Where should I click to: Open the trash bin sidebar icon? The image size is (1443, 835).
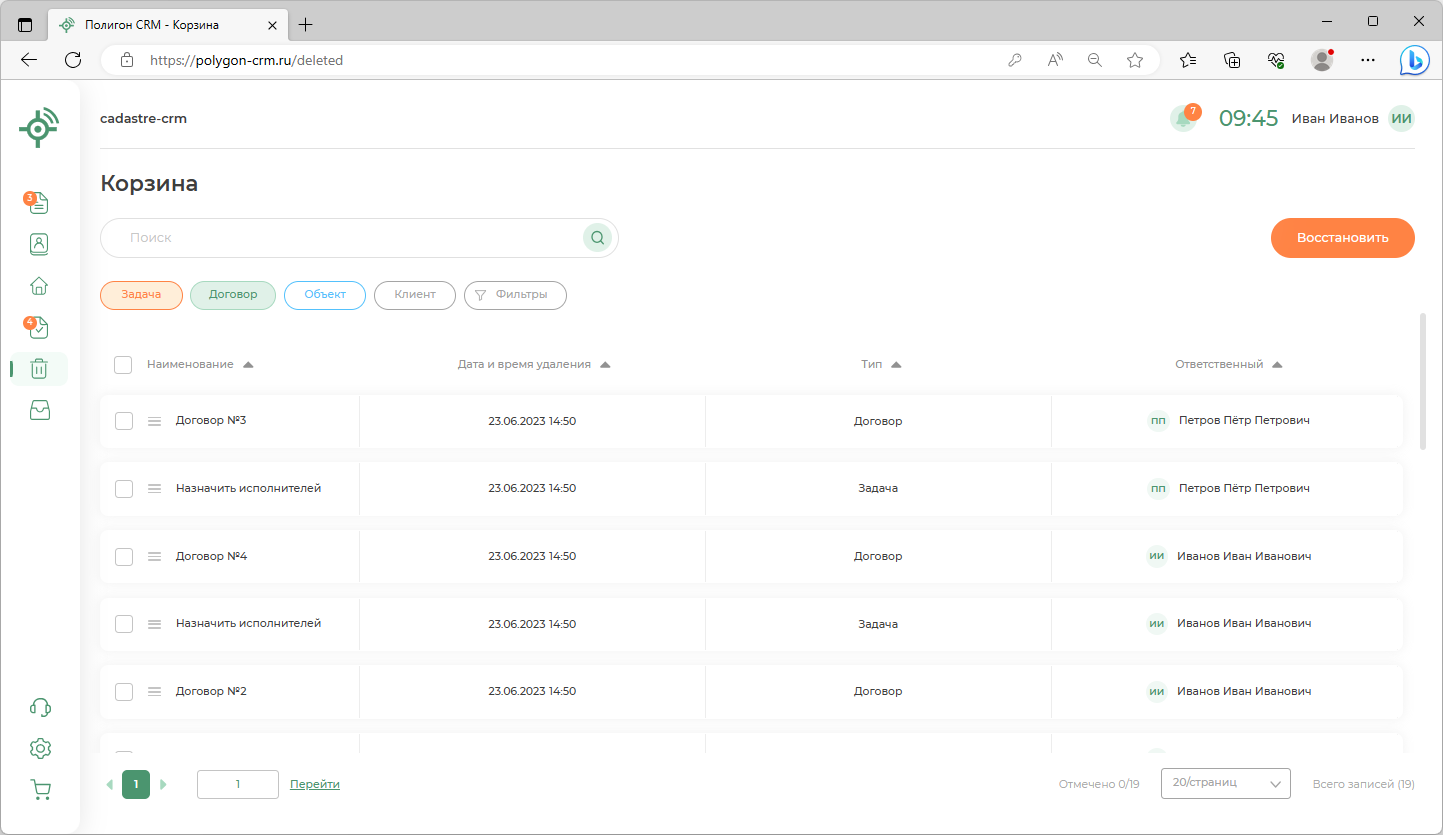[39, 369]
